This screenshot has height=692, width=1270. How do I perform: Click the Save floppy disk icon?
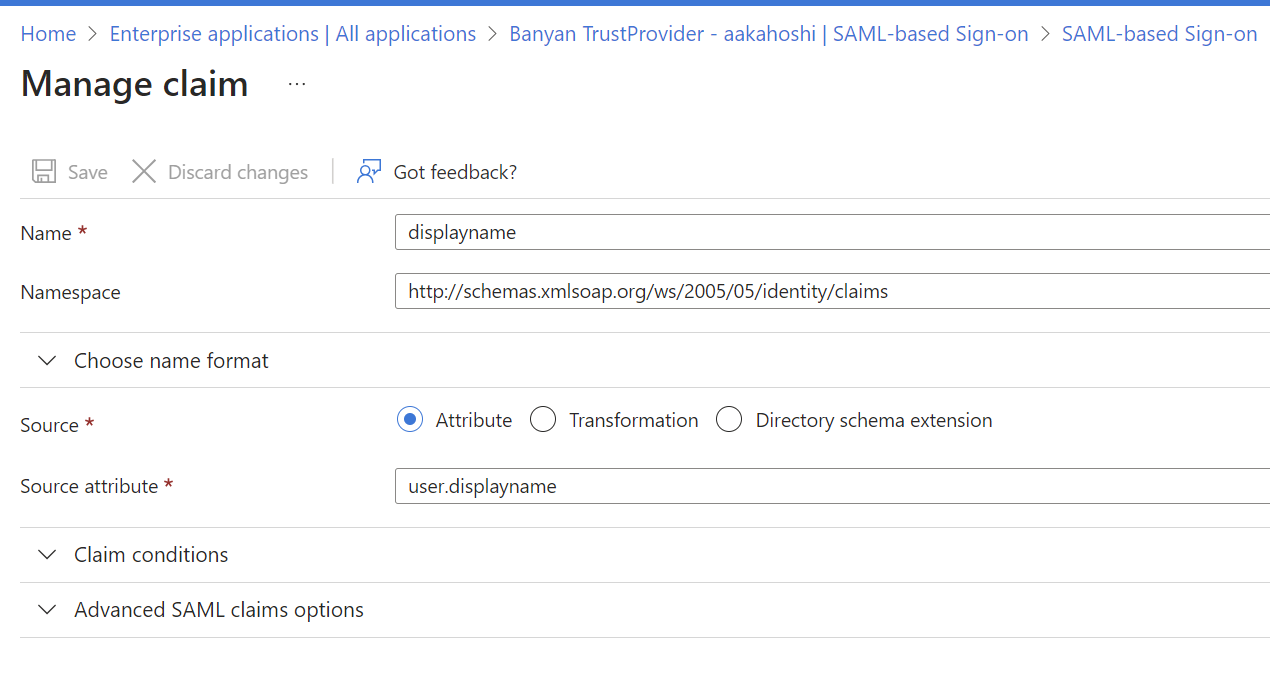[44, 172]
